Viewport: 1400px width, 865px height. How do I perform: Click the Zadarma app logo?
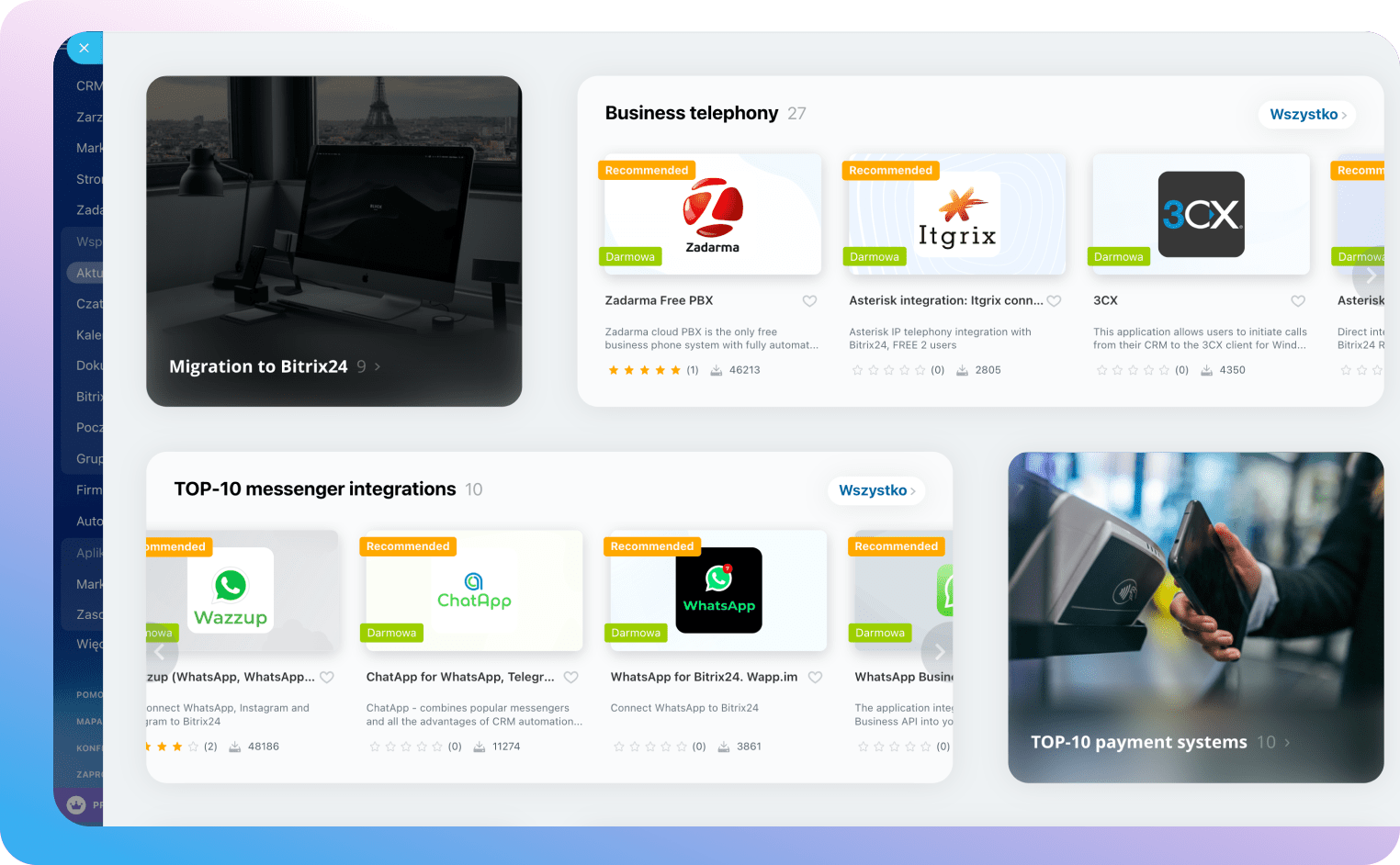click(712, 215)
